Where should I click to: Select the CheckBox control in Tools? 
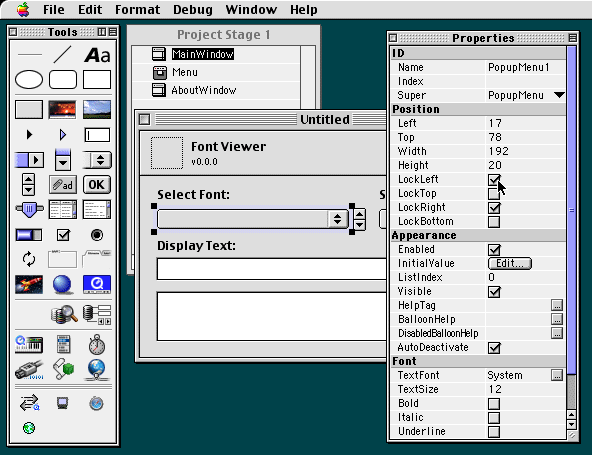pos(63,235)
